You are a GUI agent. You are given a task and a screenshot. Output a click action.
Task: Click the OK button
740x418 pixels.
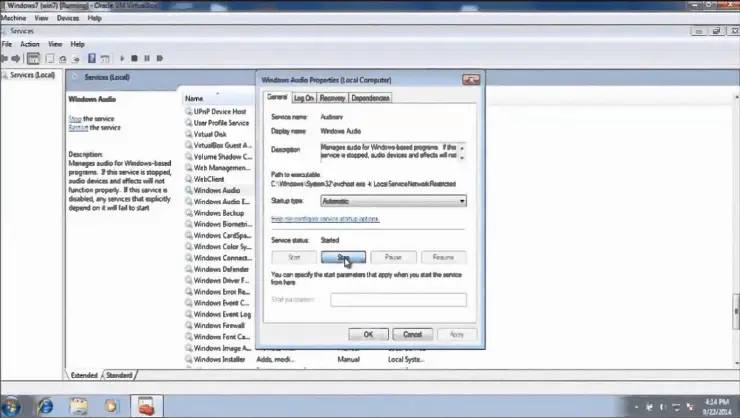368,334
